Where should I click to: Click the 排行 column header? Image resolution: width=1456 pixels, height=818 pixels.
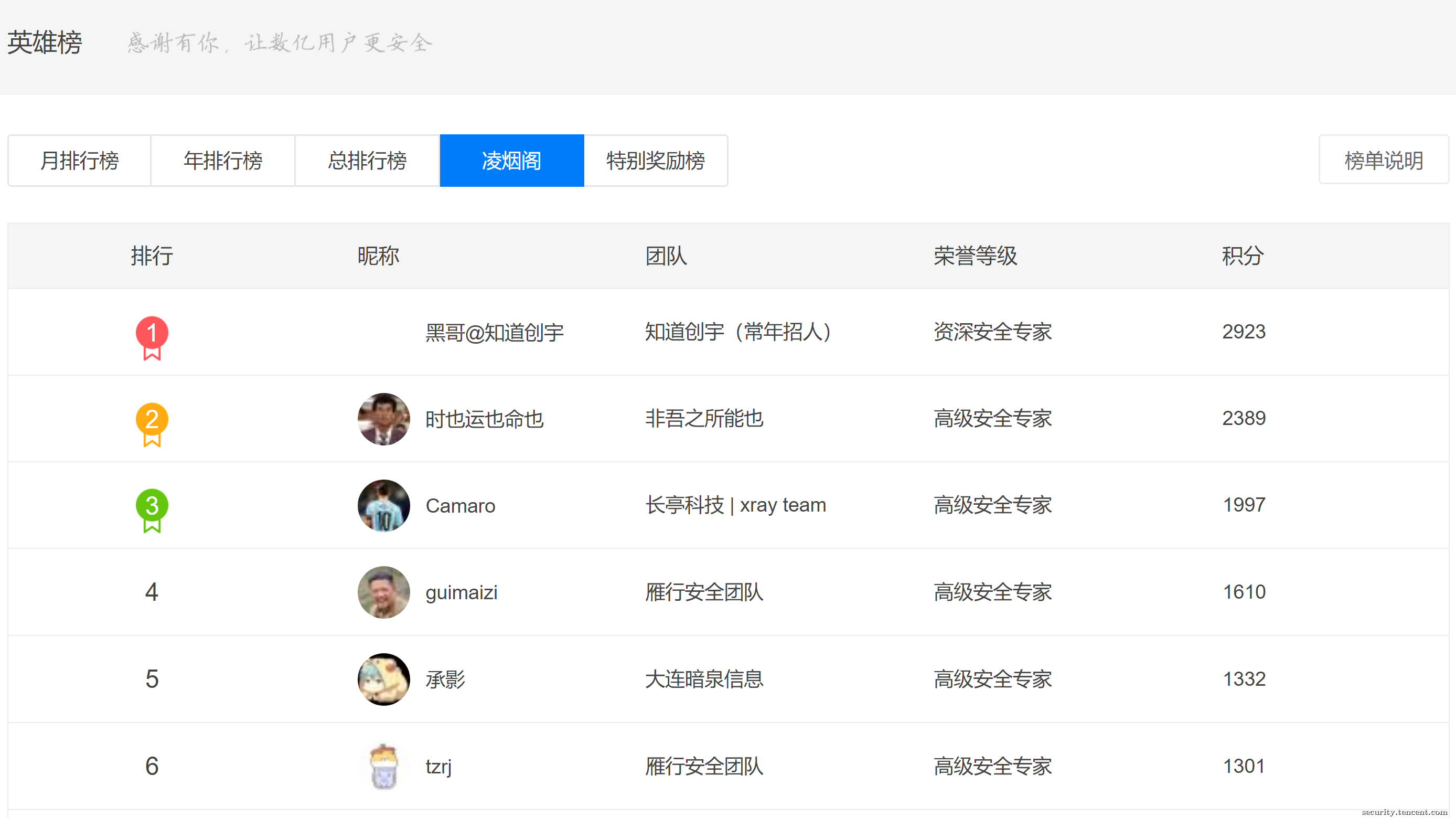coord(152,256)
